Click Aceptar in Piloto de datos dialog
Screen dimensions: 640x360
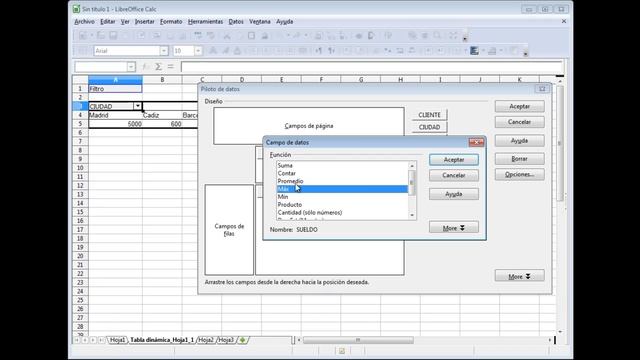click(519, 106)
